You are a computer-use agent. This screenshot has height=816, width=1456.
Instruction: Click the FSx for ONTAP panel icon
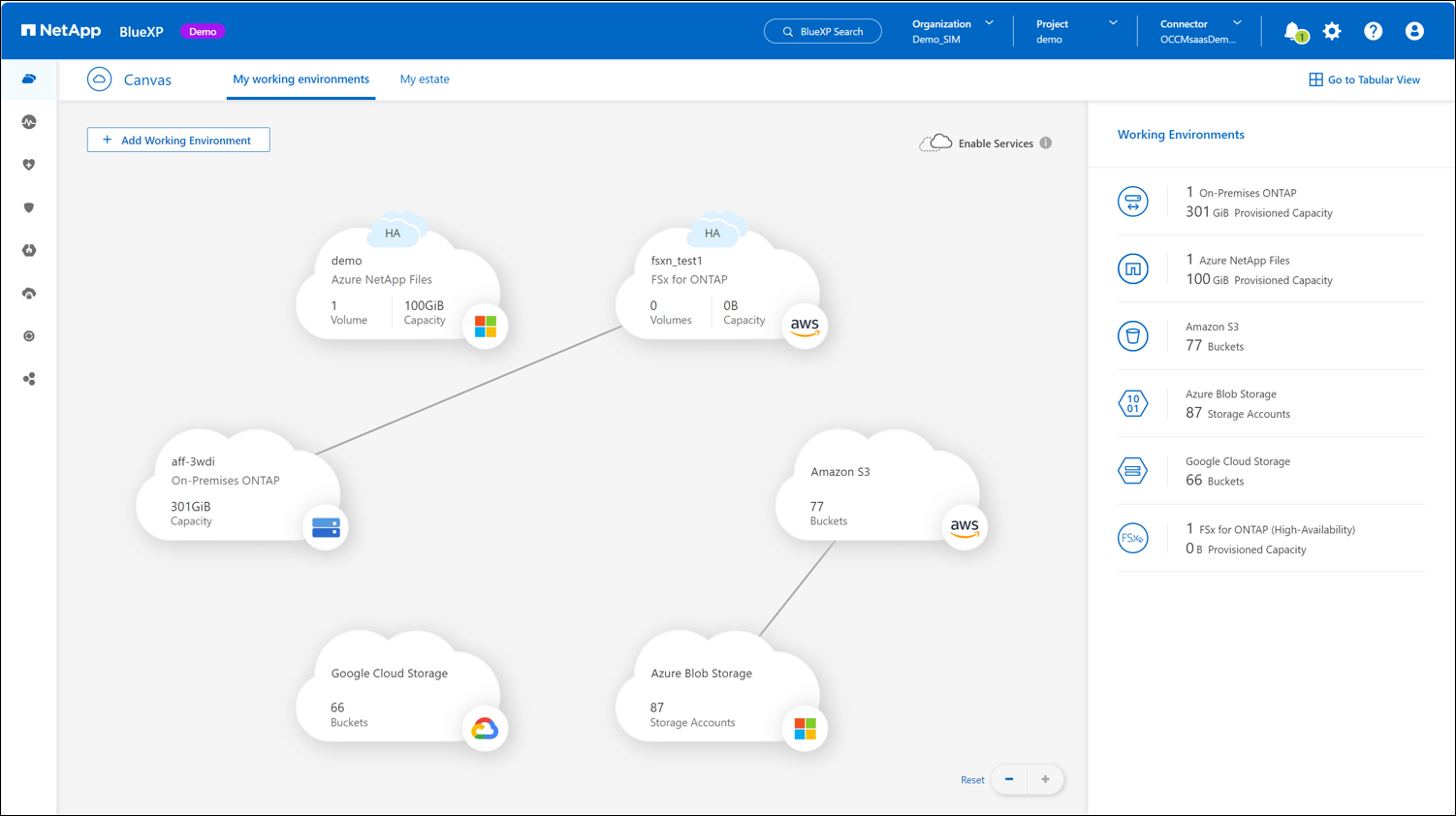[1132, 538]
